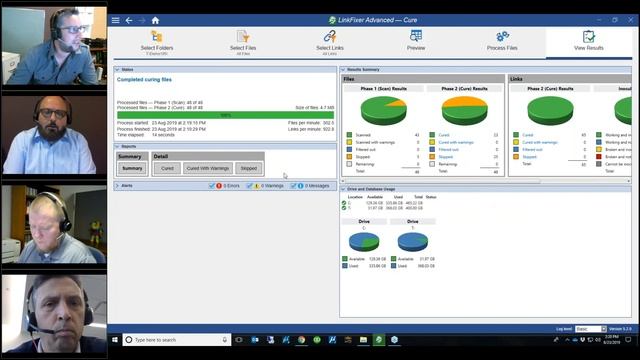The width and height of the screenshot is (640, 360).
Task: Click the blue Messages info icon
Action: coord(301,186)
